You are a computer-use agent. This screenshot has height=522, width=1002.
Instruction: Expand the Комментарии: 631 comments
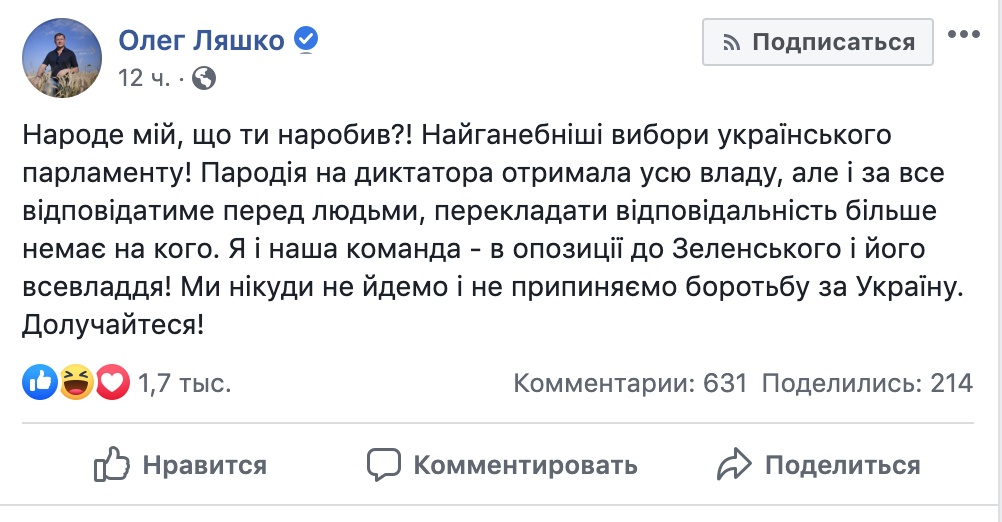tap(630, 383)
